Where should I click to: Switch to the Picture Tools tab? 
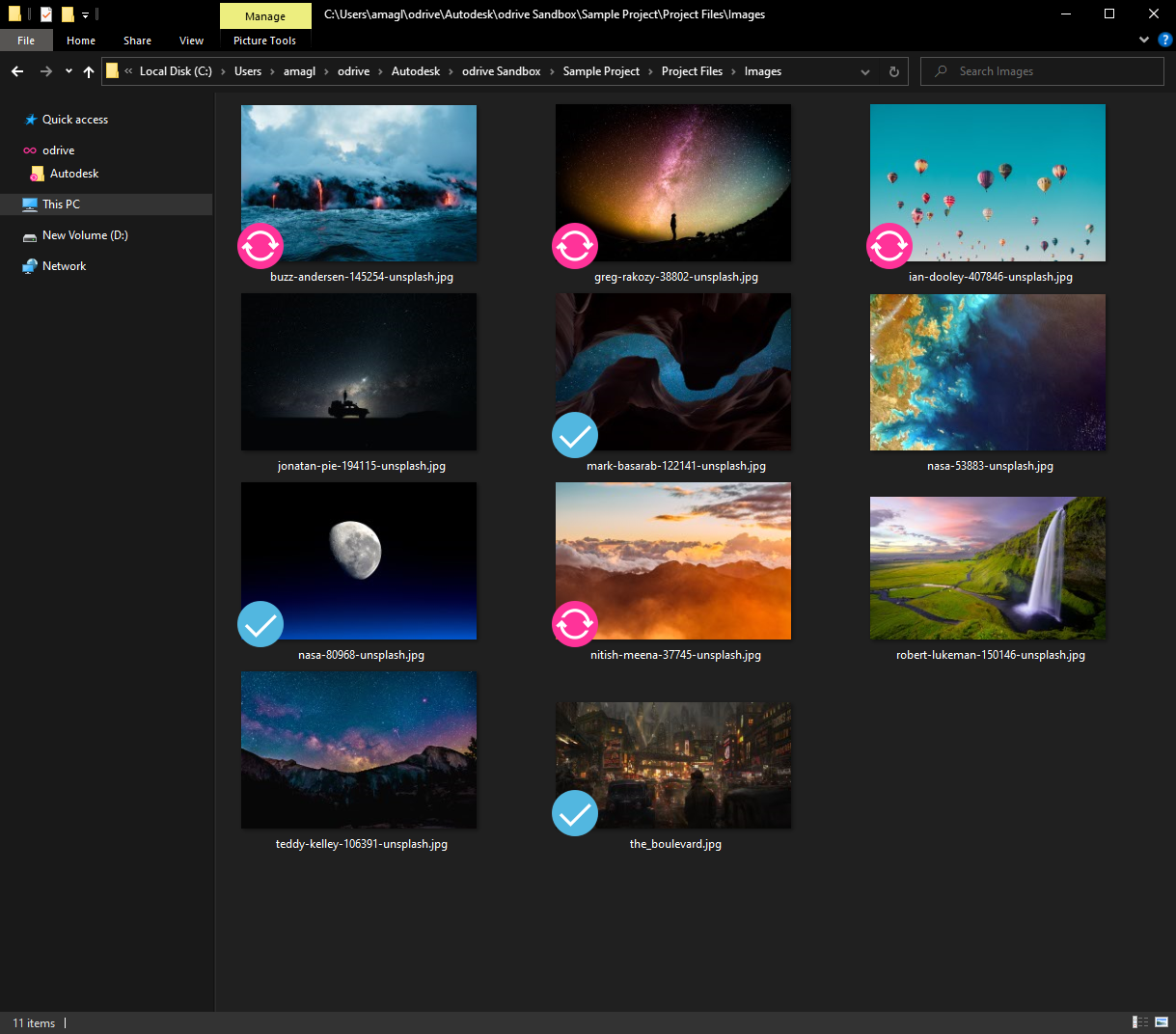coord(264,41)
